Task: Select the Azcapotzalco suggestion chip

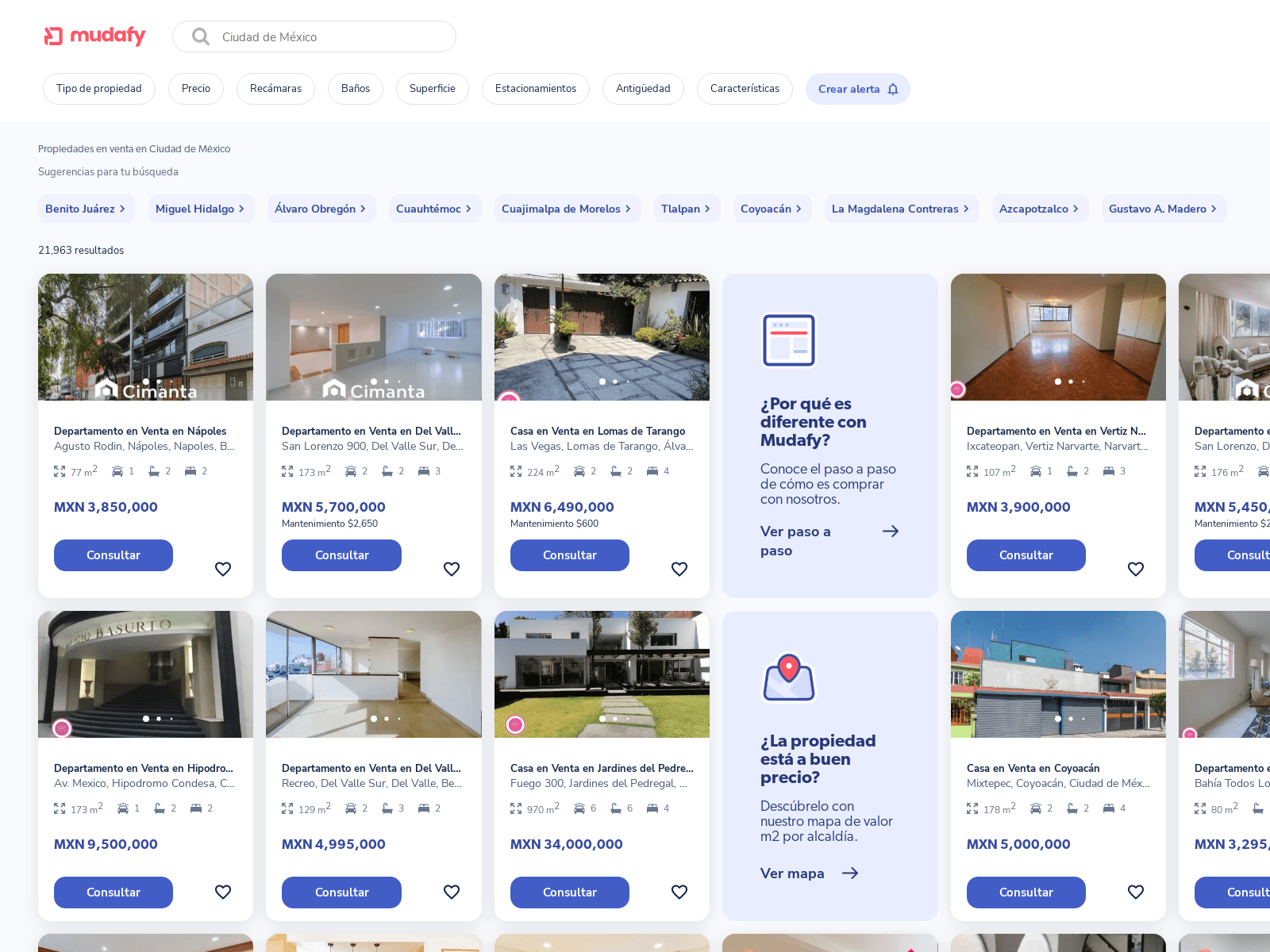Action: [1041, 209]
